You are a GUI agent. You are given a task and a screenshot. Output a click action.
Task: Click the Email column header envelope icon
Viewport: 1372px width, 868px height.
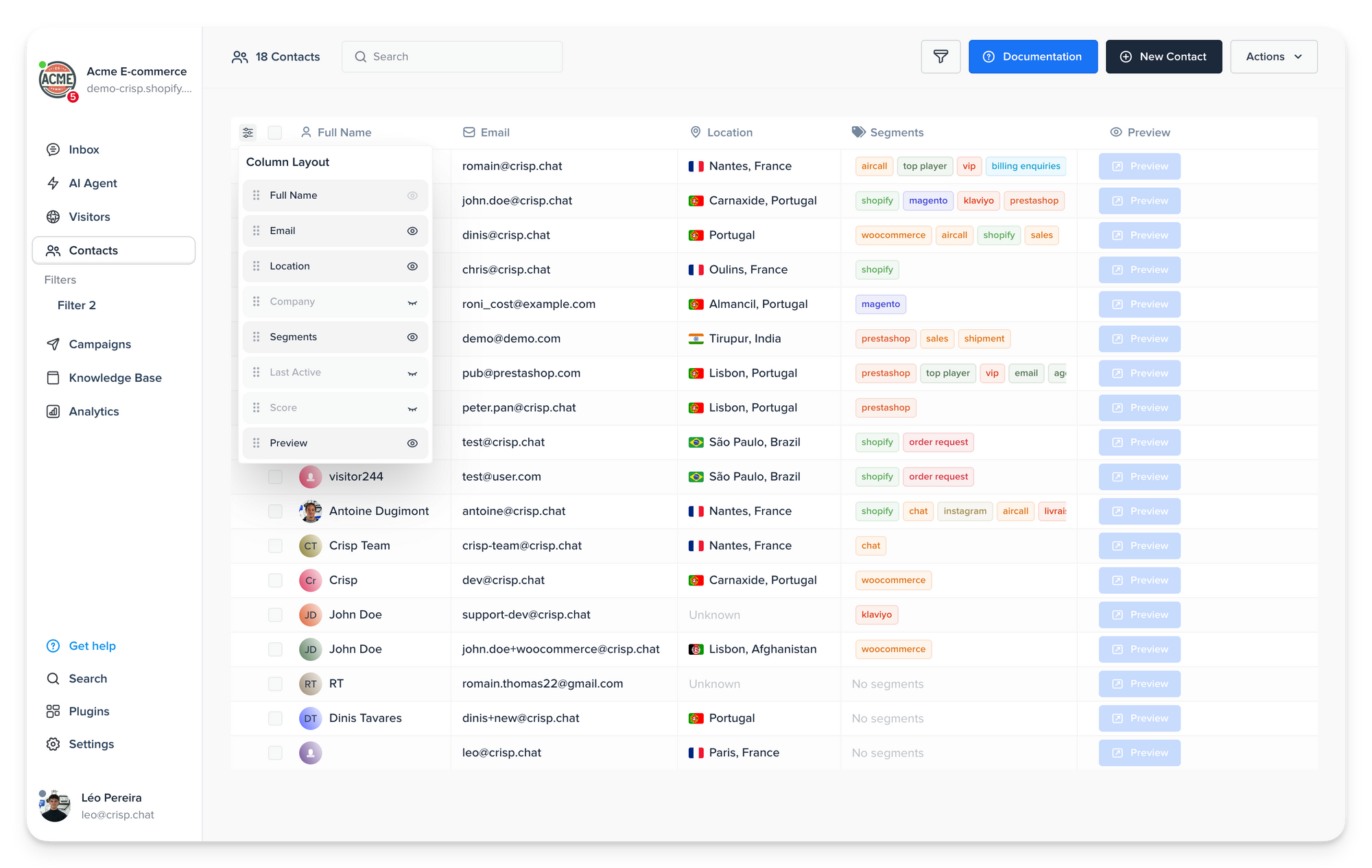coord(469,132)
